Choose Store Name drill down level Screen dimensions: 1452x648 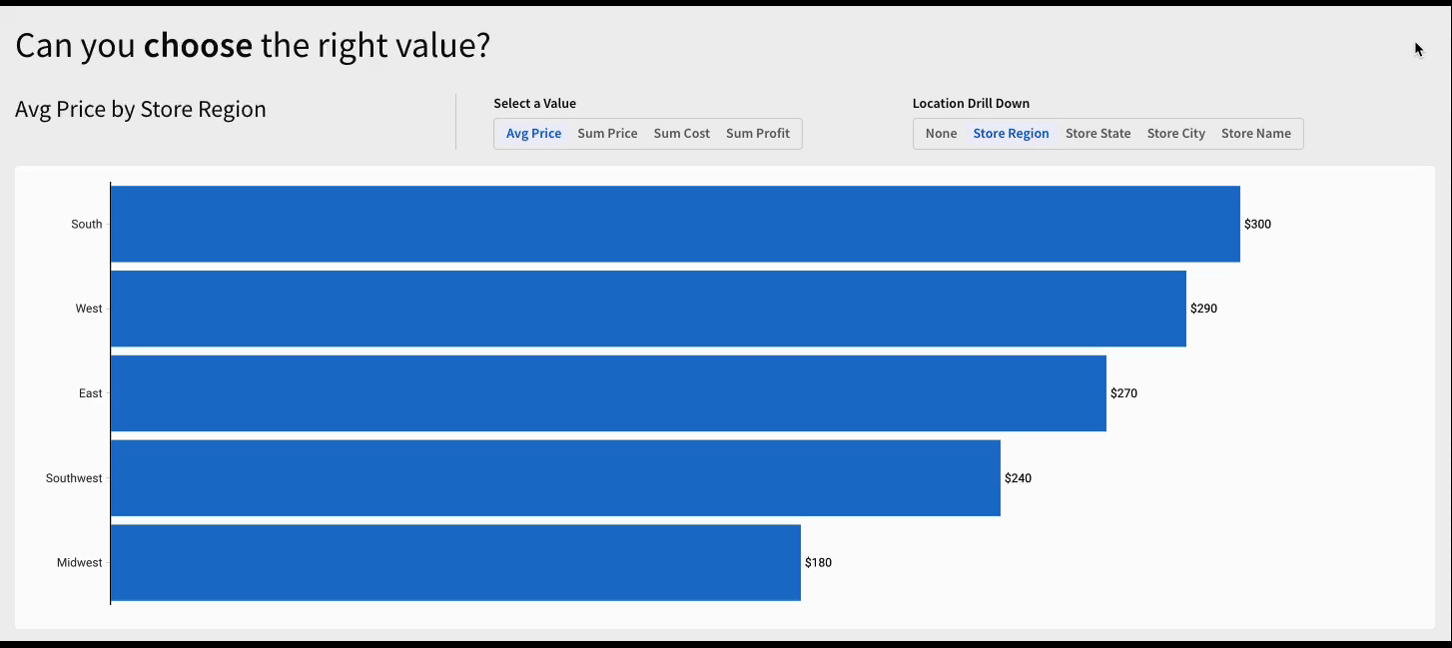(1256, 134)
